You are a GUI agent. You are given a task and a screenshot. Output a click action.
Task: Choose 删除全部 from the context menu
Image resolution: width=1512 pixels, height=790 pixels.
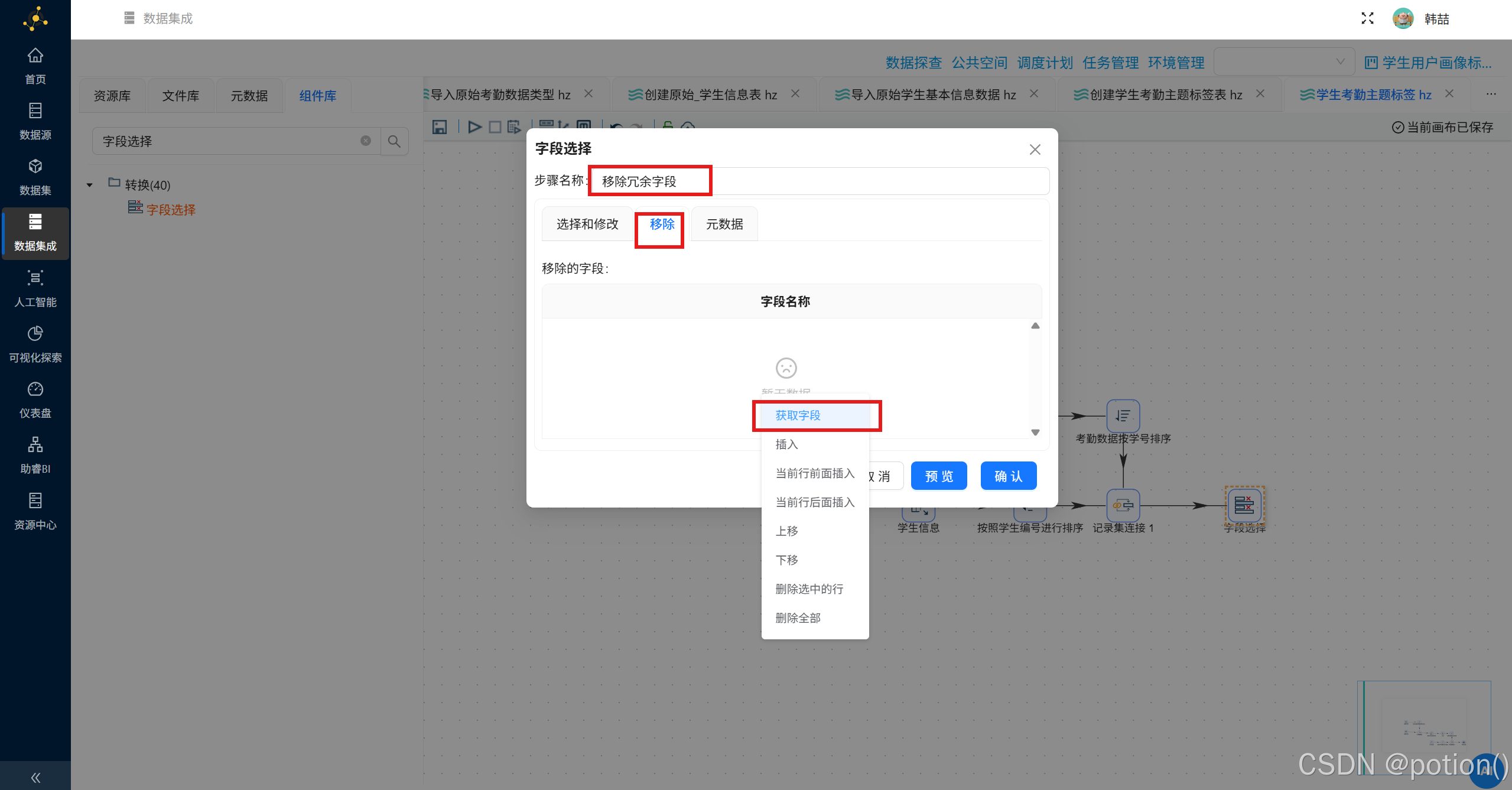pos(815,618)
